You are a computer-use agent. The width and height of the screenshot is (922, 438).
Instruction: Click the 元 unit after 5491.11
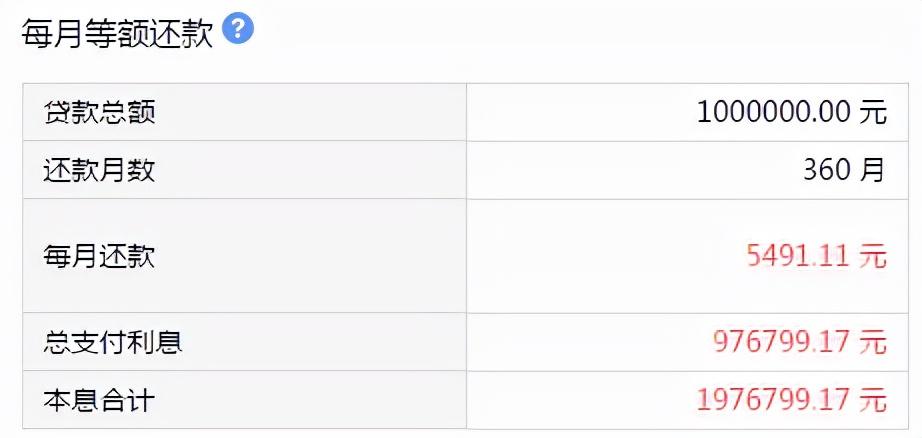[873, 256]
